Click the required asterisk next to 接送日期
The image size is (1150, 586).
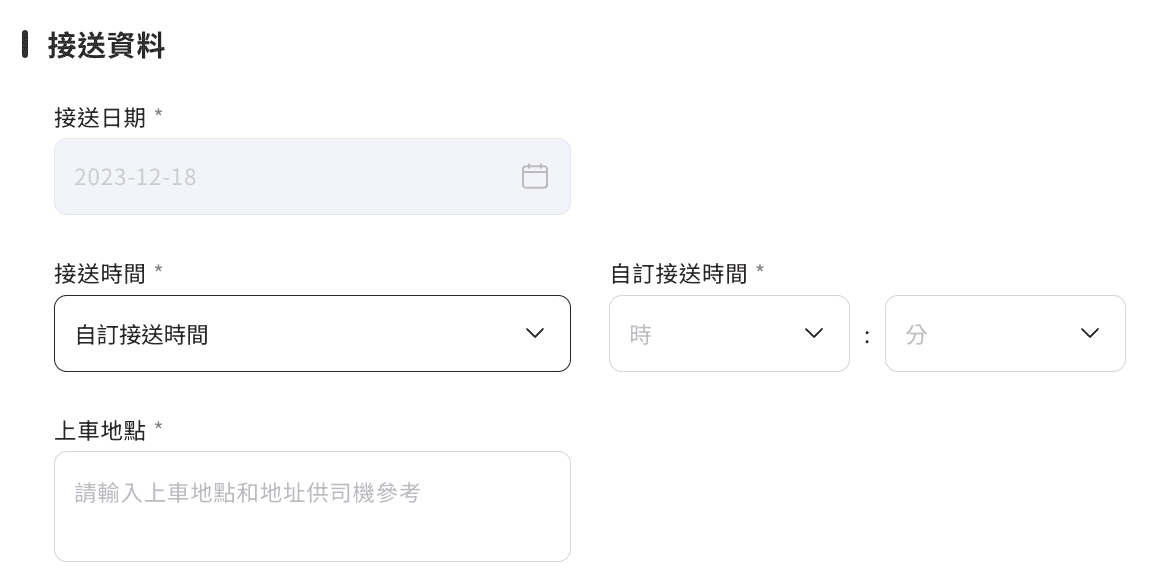pyautogui.click(x=158, y=114)
